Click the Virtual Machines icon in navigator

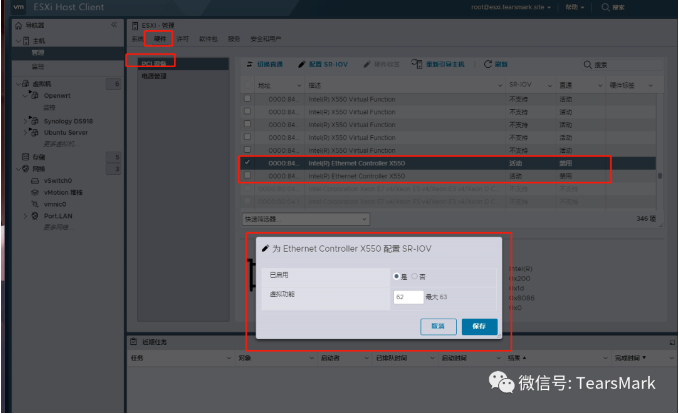(x=26, y=84)
